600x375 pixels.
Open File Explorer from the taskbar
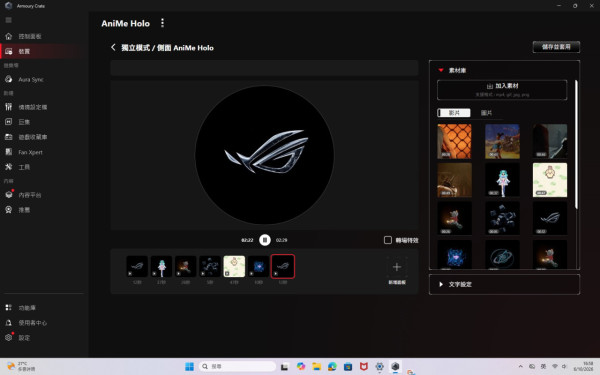316,367
